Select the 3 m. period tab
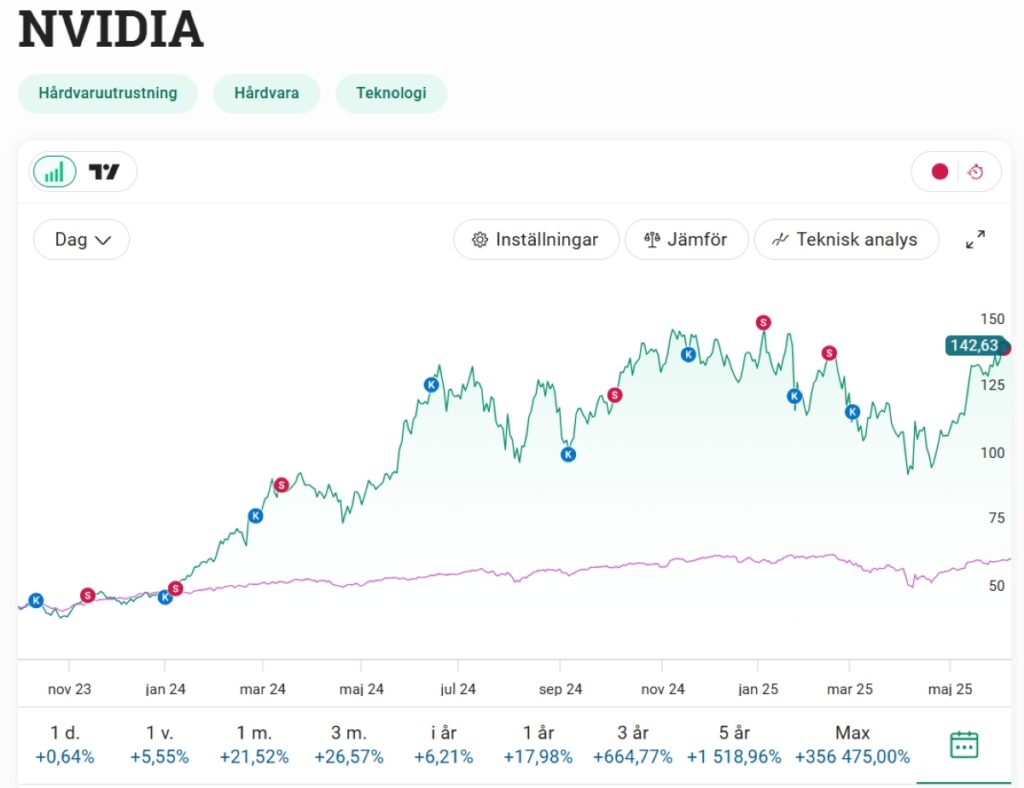This screenshot has height=788, width=1024. (x=349, y=745)
